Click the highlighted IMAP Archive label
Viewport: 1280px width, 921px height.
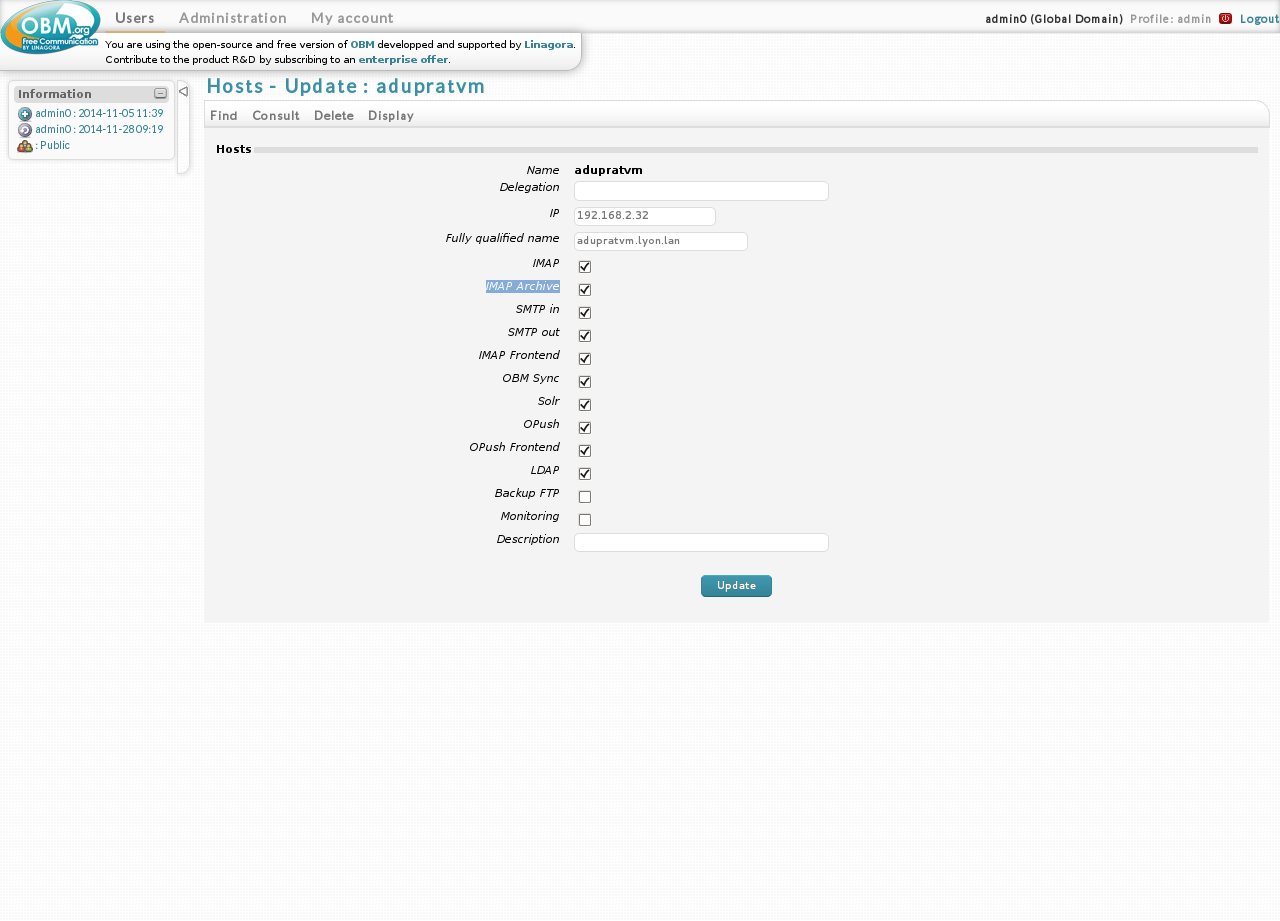click(x=522, y=287)
